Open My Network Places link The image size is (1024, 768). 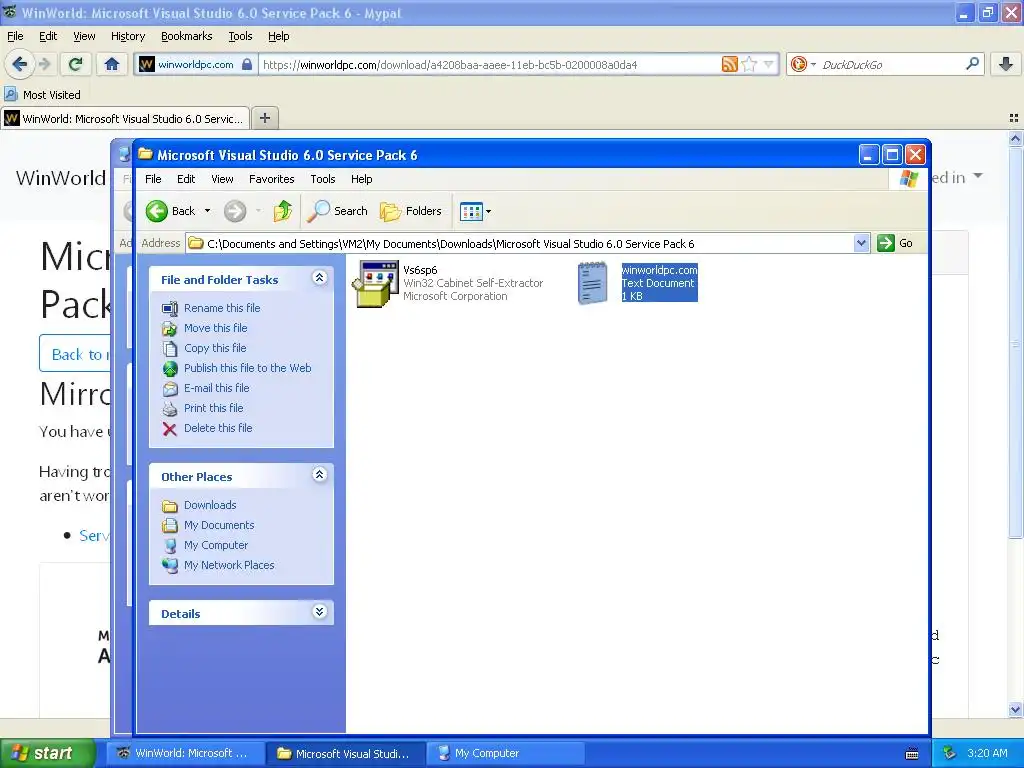tap(229, 565)
